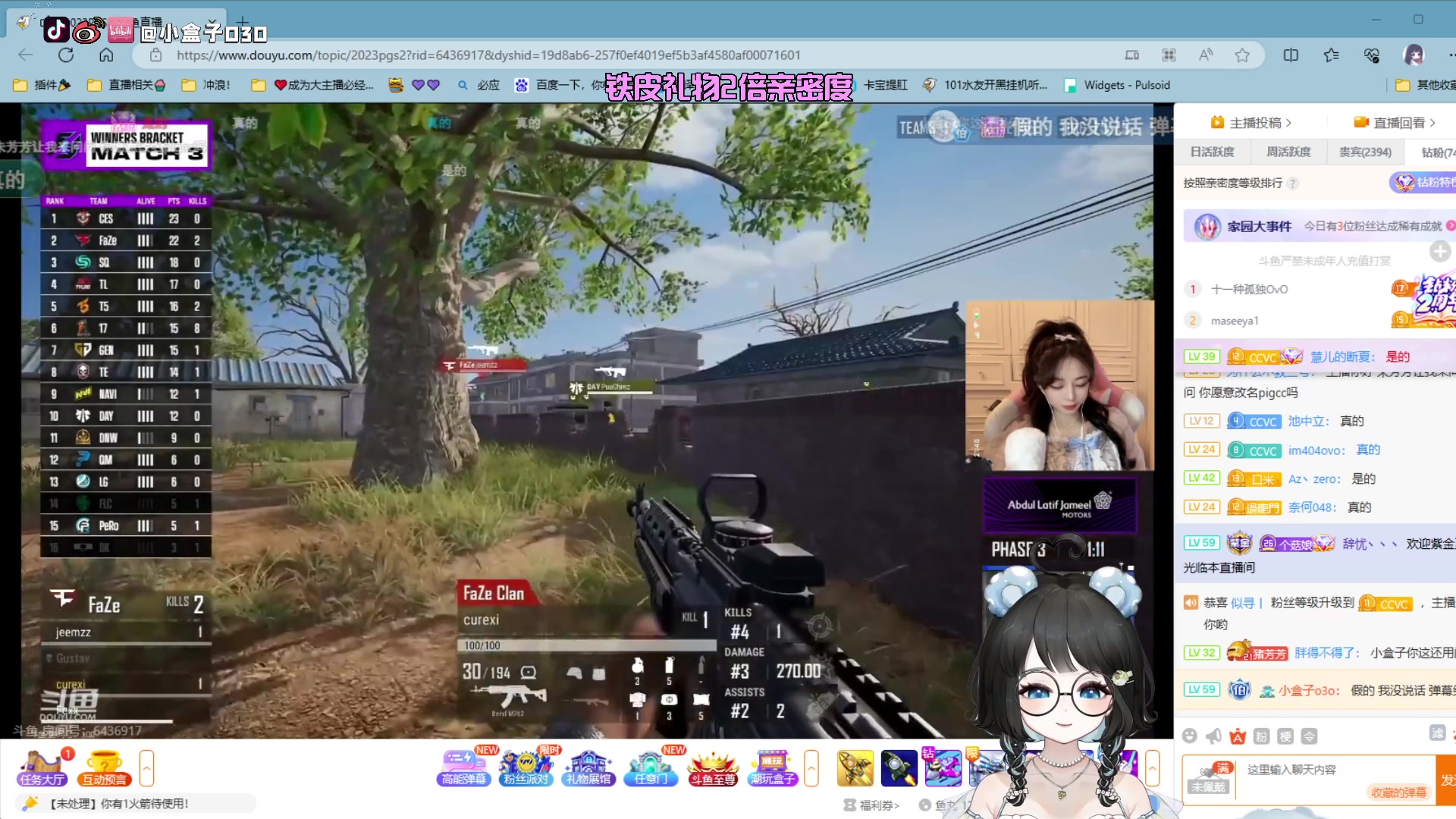This screenshot has height=819, width=1456.
Task: Switch to the 周活跃度 tab
Action: coord(1288,152)
